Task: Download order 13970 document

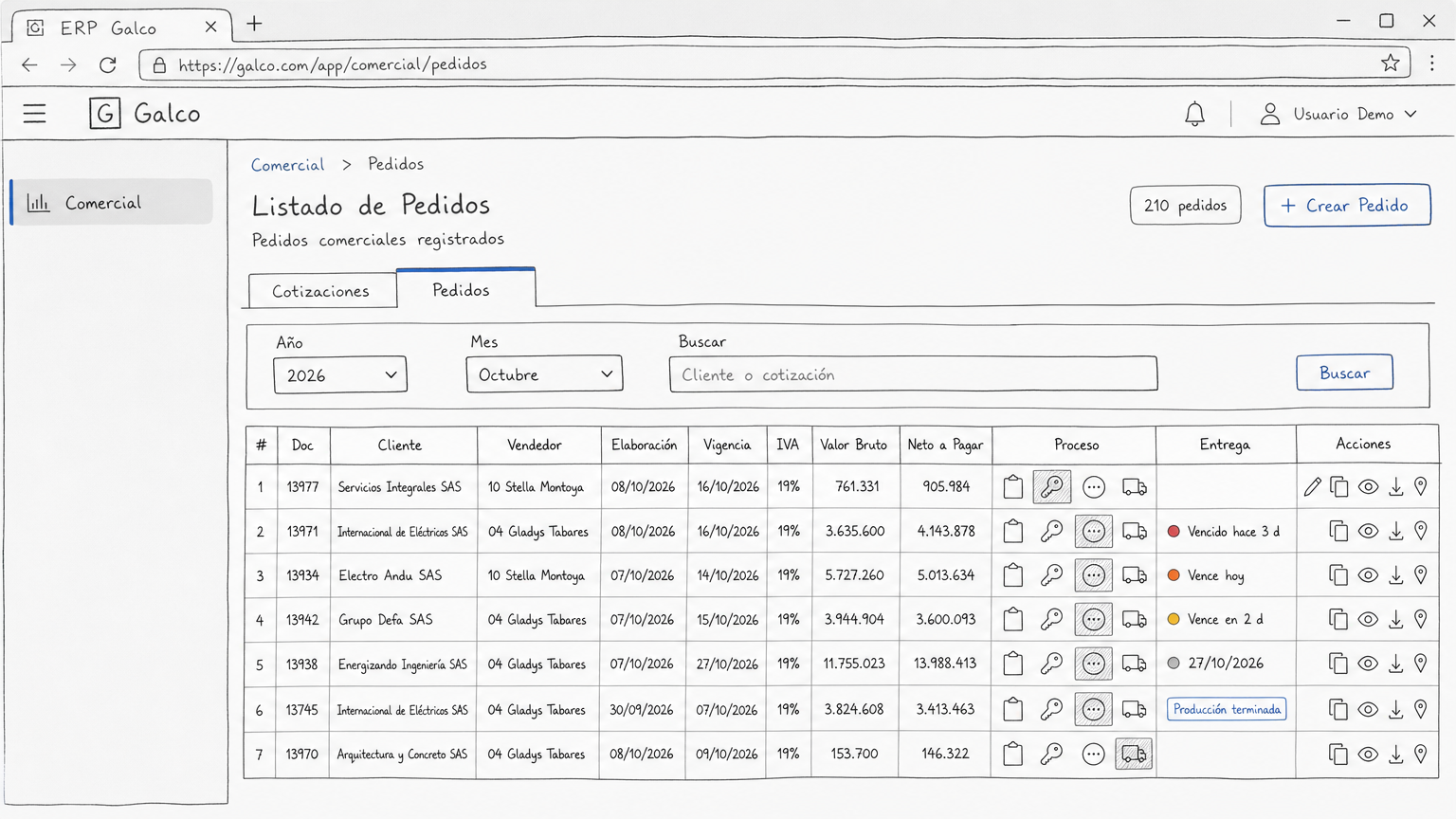Action: pos(1395,755)
